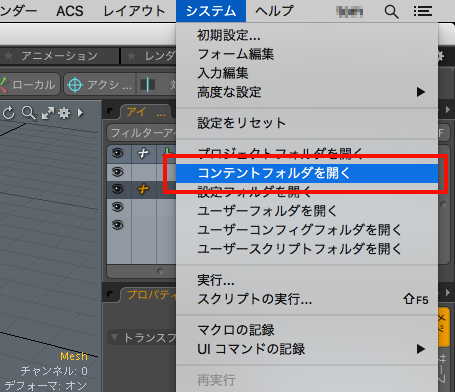Image resolution: width=455 pixels, height=392 pixels.
Task: Click the レンダ tab star icon
Action: pyautogui.click(x=132, y=55)
